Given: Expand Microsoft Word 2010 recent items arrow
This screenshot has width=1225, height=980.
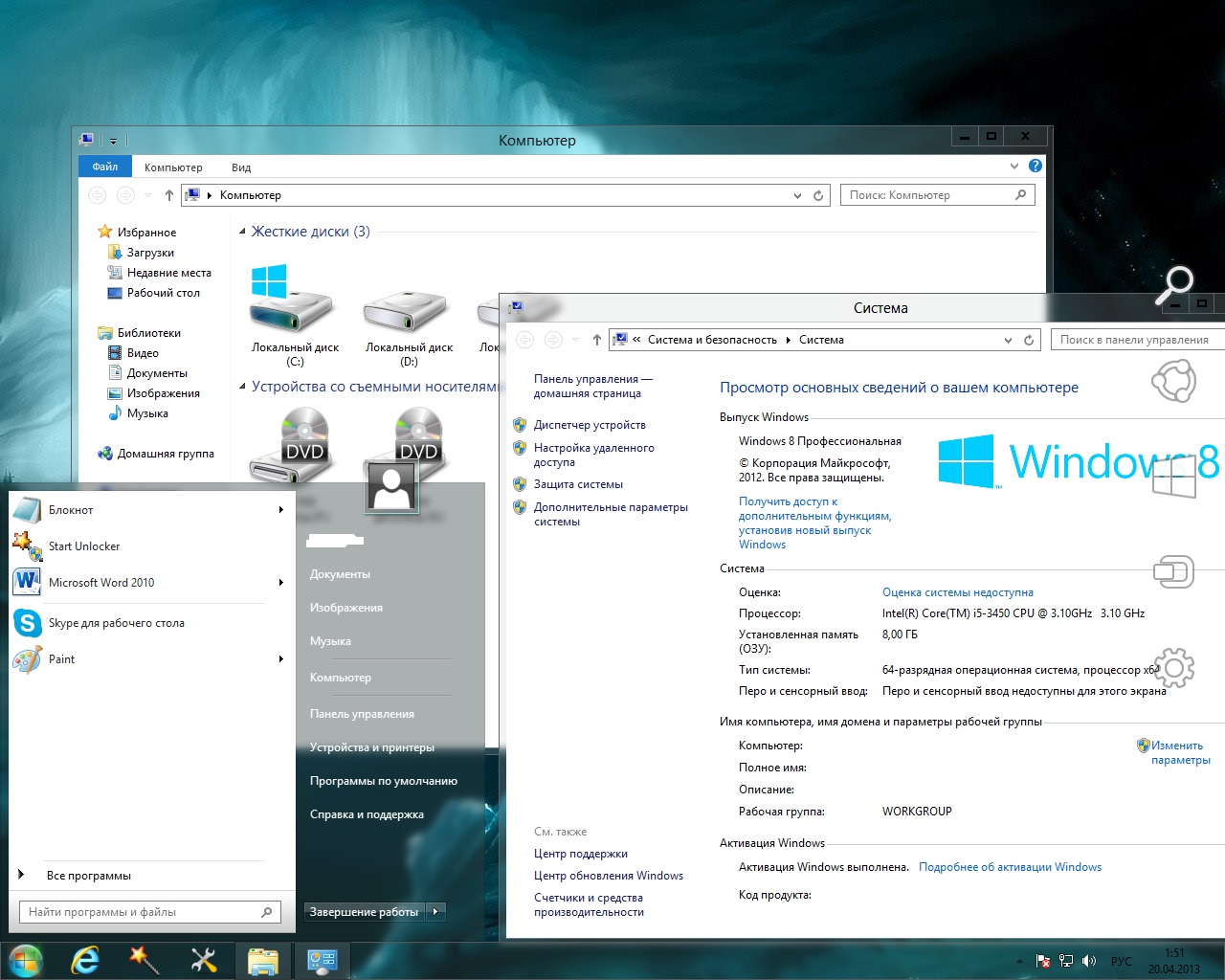Looking at the screenshot, I should tap(280, 583).
